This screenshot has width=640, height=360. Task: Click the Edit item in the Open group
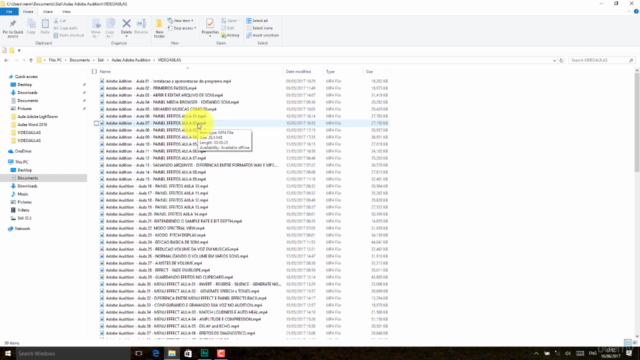(228, 28)
